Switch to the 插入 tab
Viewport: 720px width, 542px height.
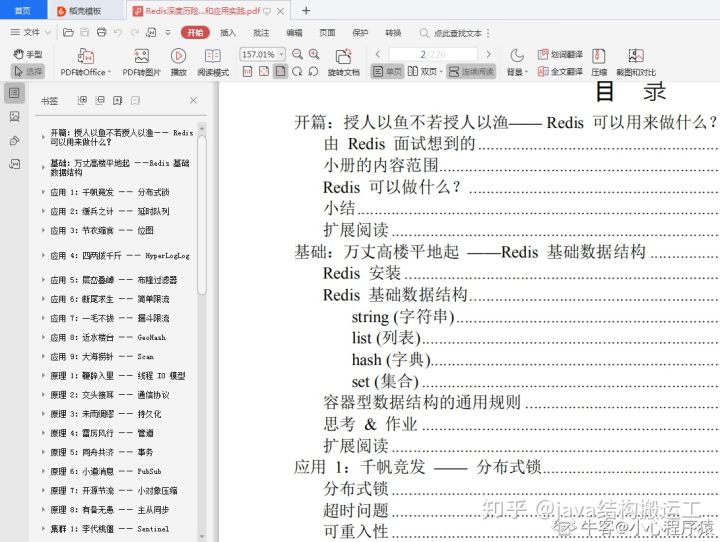point(228,33)
